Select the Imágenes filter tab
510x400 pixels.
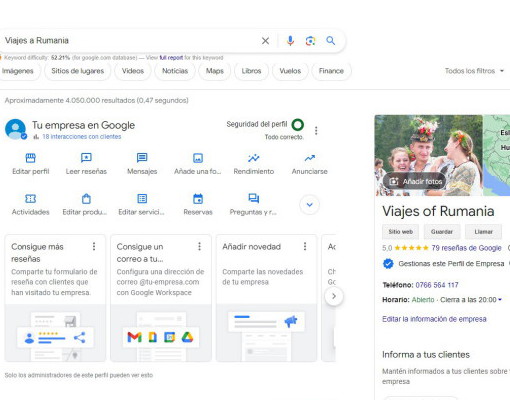coord(18,71)
